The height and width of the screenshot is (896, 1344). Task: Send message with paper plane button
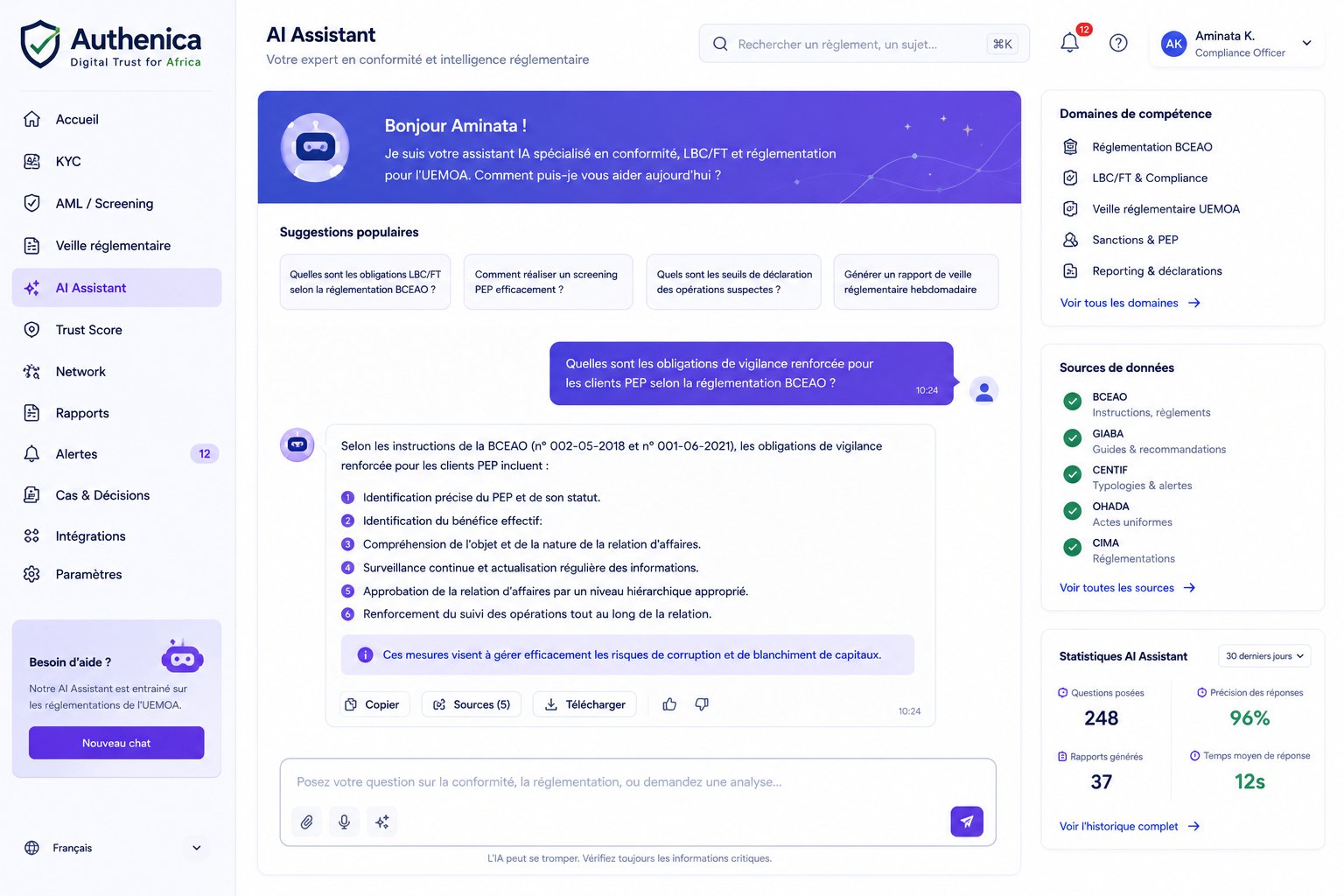point(967,822)
